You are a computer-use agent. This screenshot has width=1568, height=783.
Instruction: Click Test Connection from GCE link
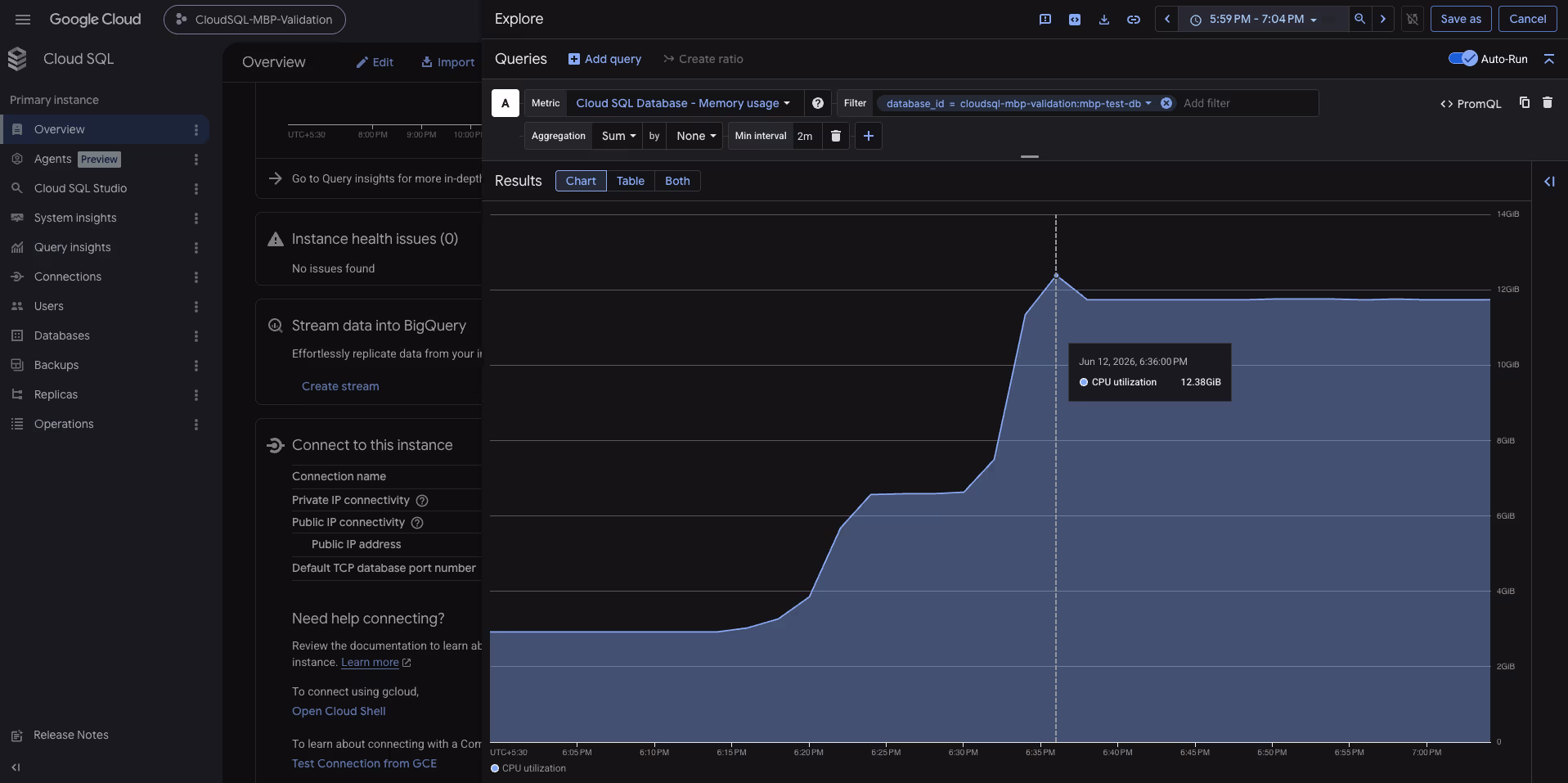[x=364, y=763]
